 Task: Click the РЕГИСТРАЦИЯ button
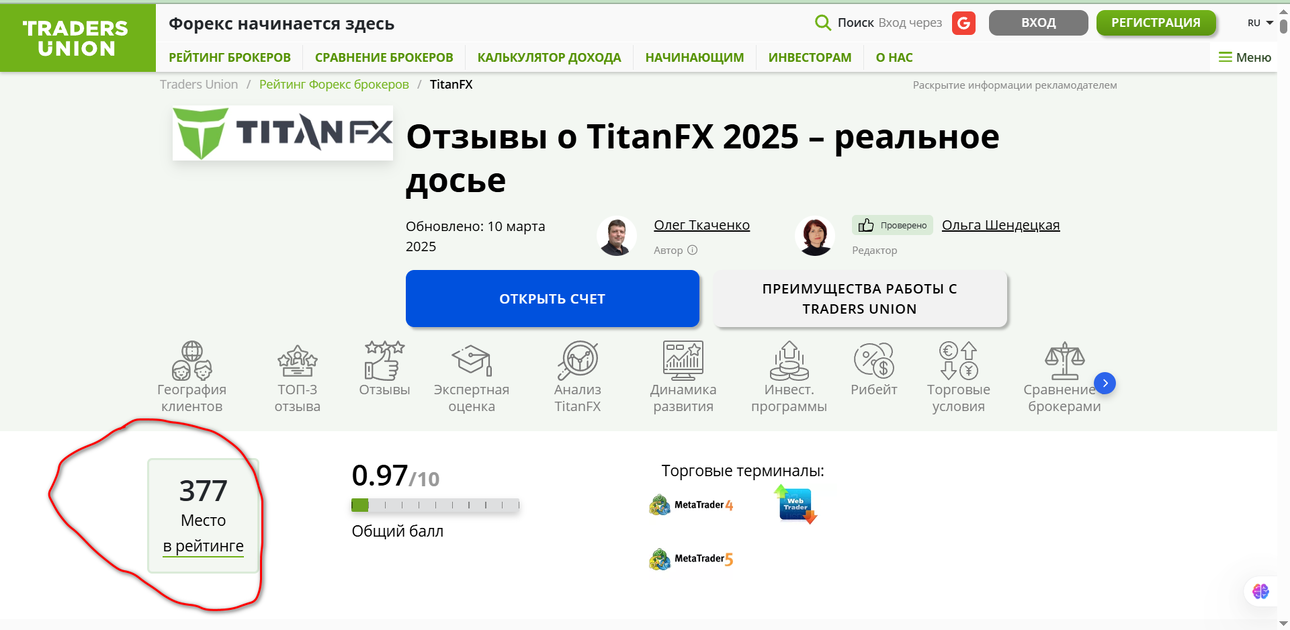coord(1156,23)
